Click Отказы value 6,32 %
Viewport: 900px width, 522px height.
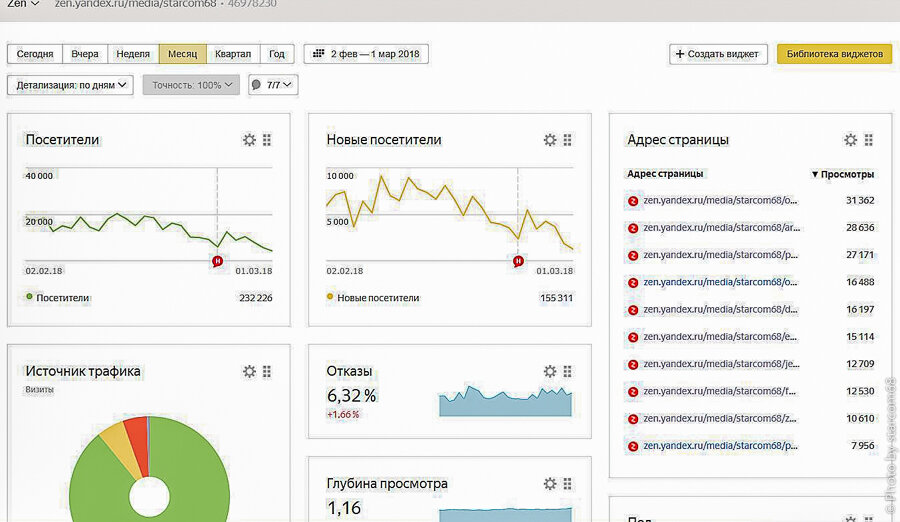[351, 396]
